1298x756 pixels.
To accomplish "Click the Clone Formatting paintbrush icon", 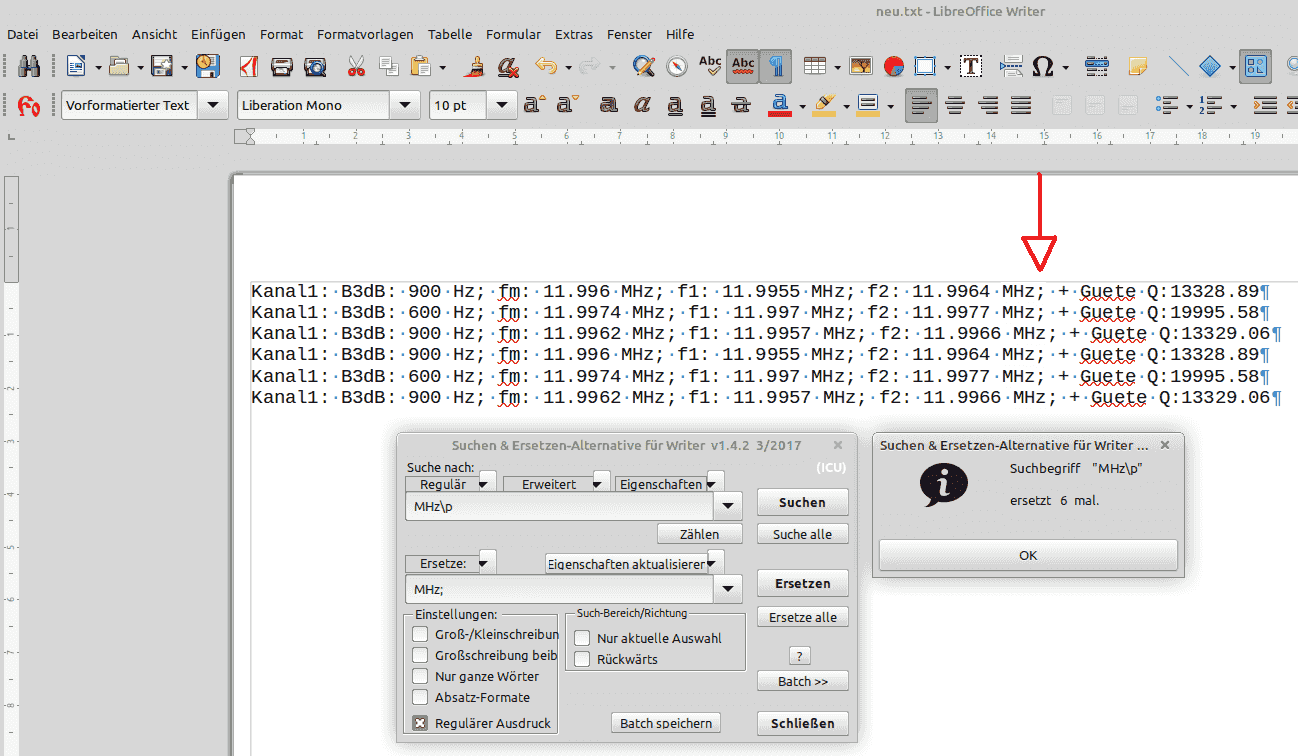I will click(x=475, y=67).
